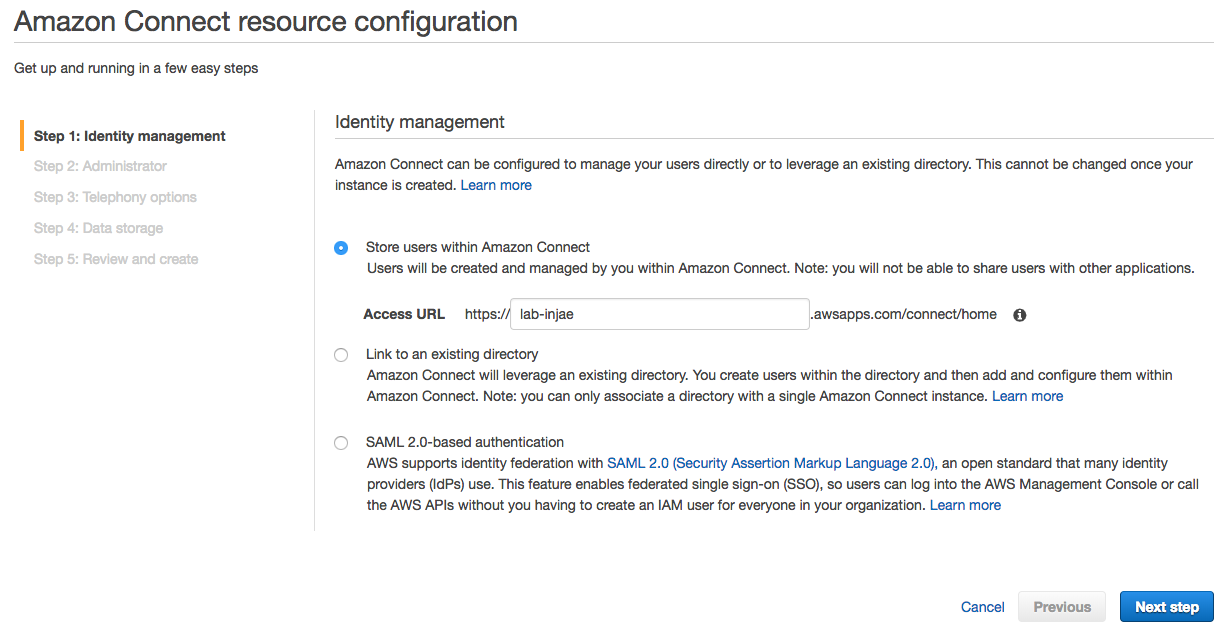Navigate to Step 5: Review and create

(116, 259)
